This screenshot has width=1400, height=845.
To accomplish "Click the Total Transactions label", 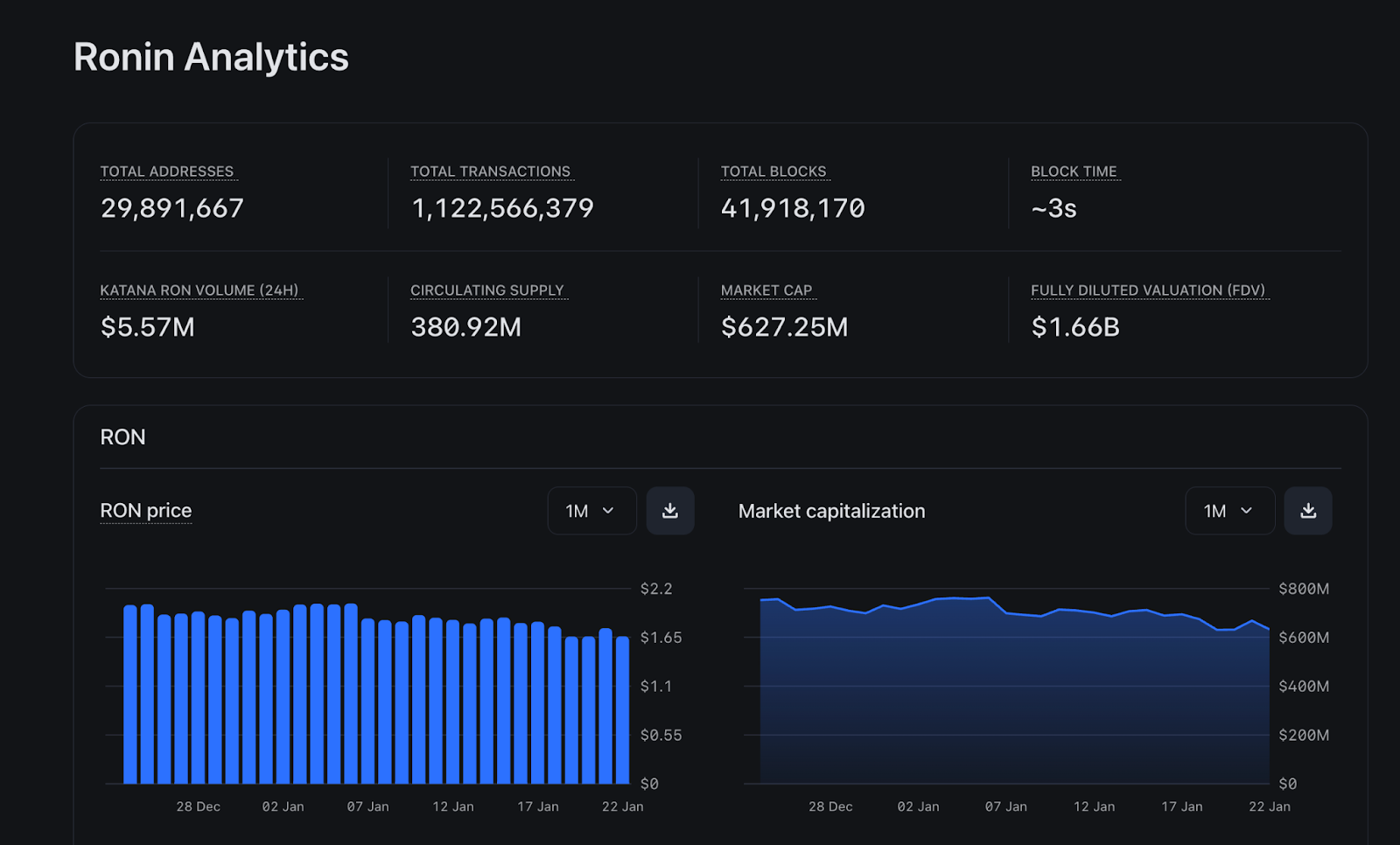I will click(491, 171).
